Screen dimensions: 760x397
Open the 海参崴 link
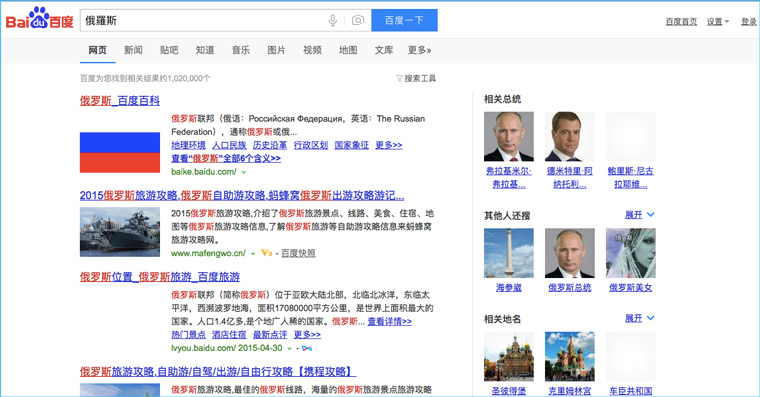click(x=508, y=288)
